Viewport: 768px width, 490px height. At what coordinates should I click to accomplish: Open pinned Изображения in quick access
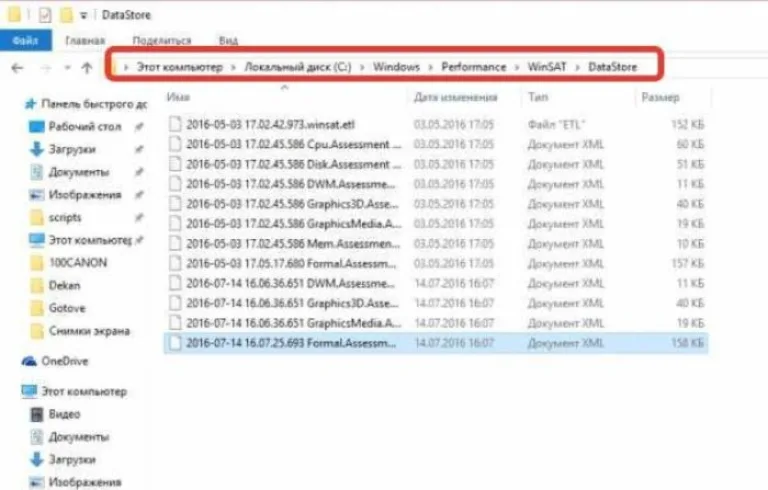coord(85,195)
